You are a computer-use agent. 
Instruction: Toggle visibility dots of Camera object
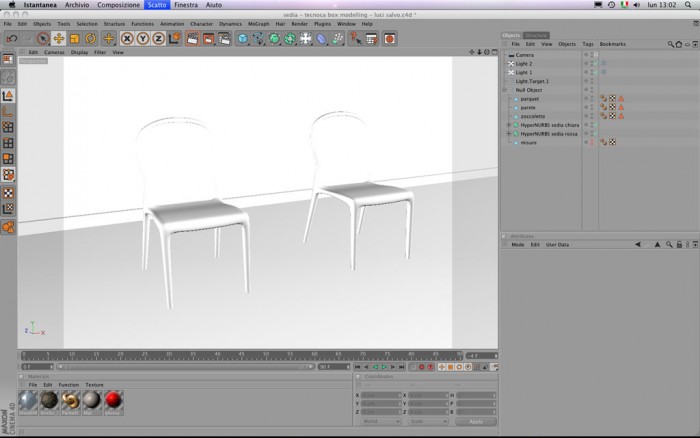coord(592,55)
